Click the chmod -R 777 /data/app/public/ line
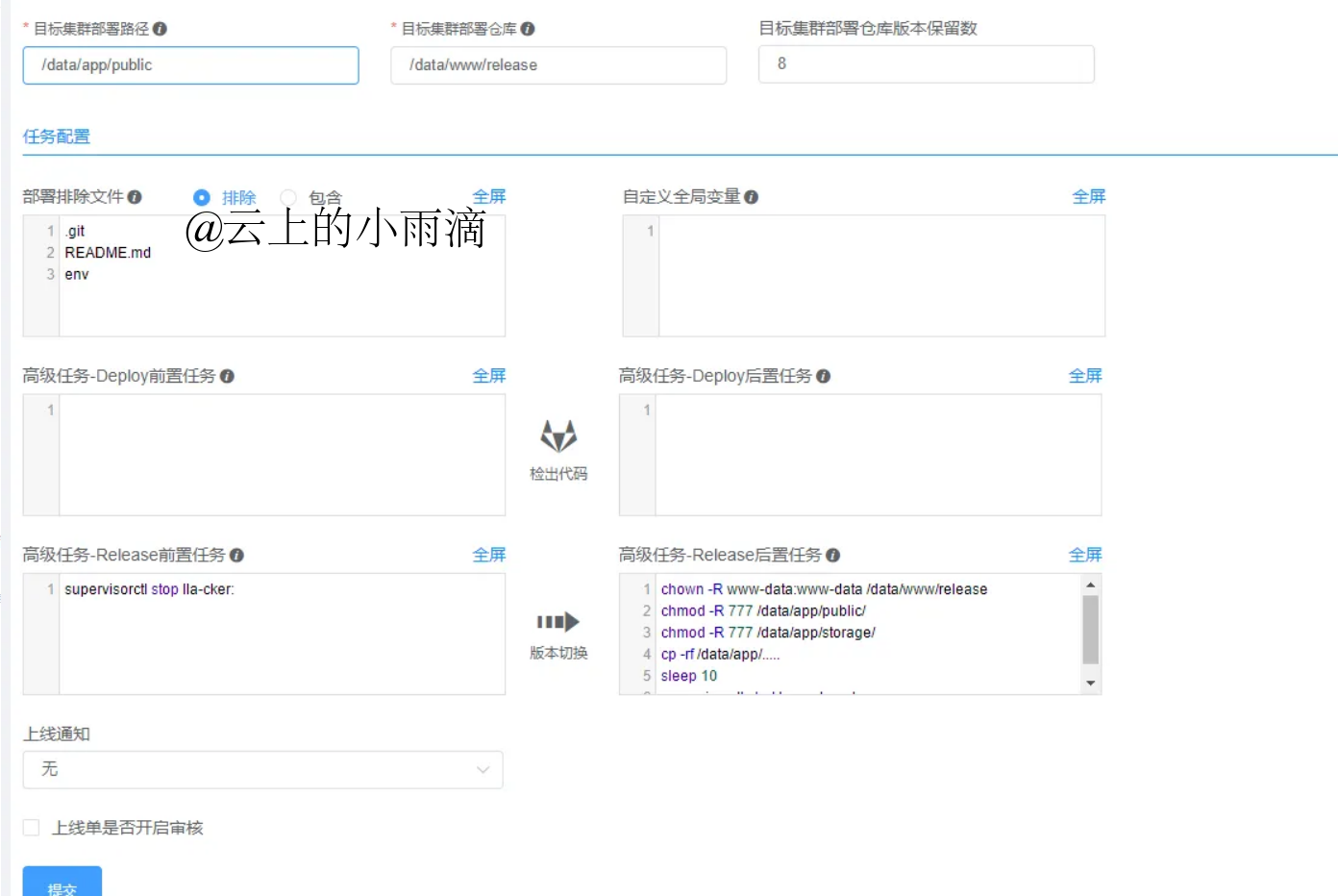This screenshot has height=896, width=1338. (x=763, y=611)
